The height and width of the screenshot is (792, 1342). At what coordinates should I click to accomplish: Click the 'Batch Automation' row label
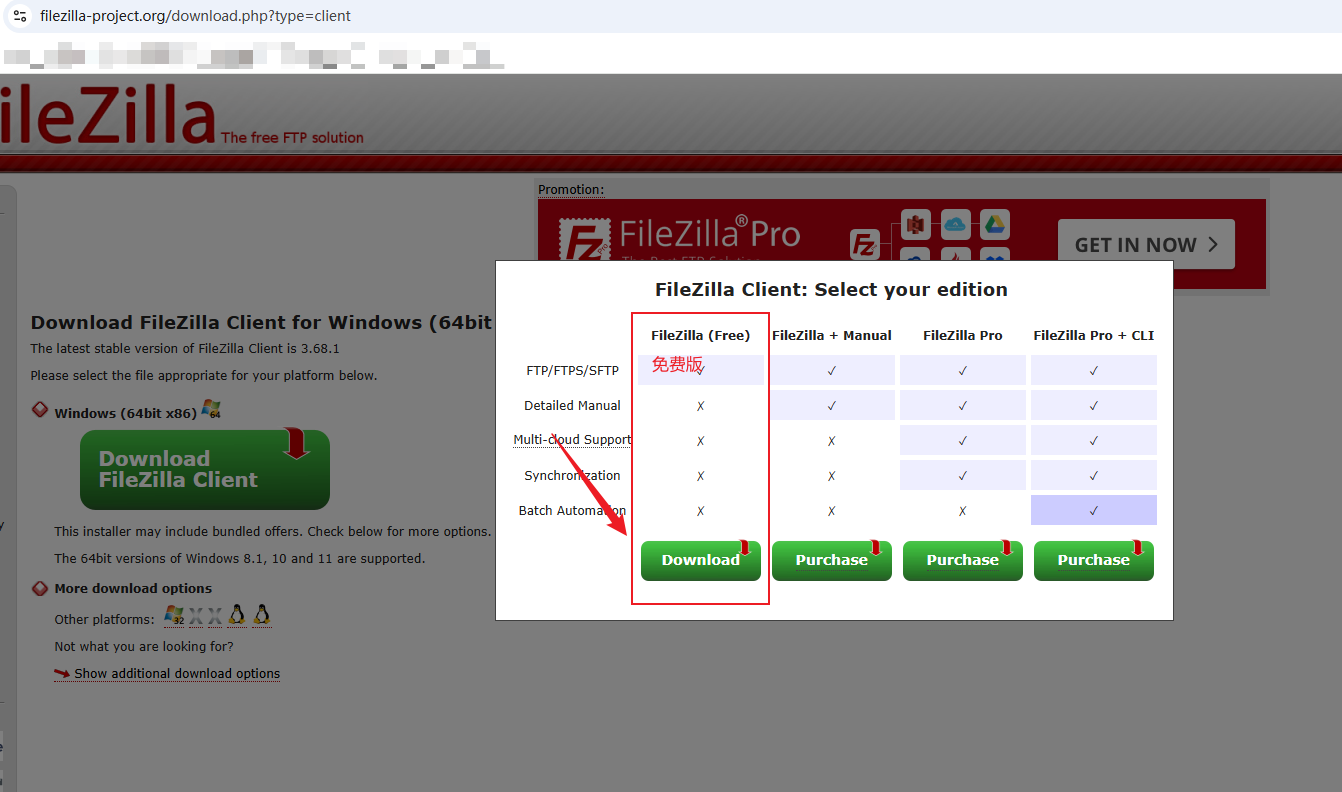(x=572, y=511)
